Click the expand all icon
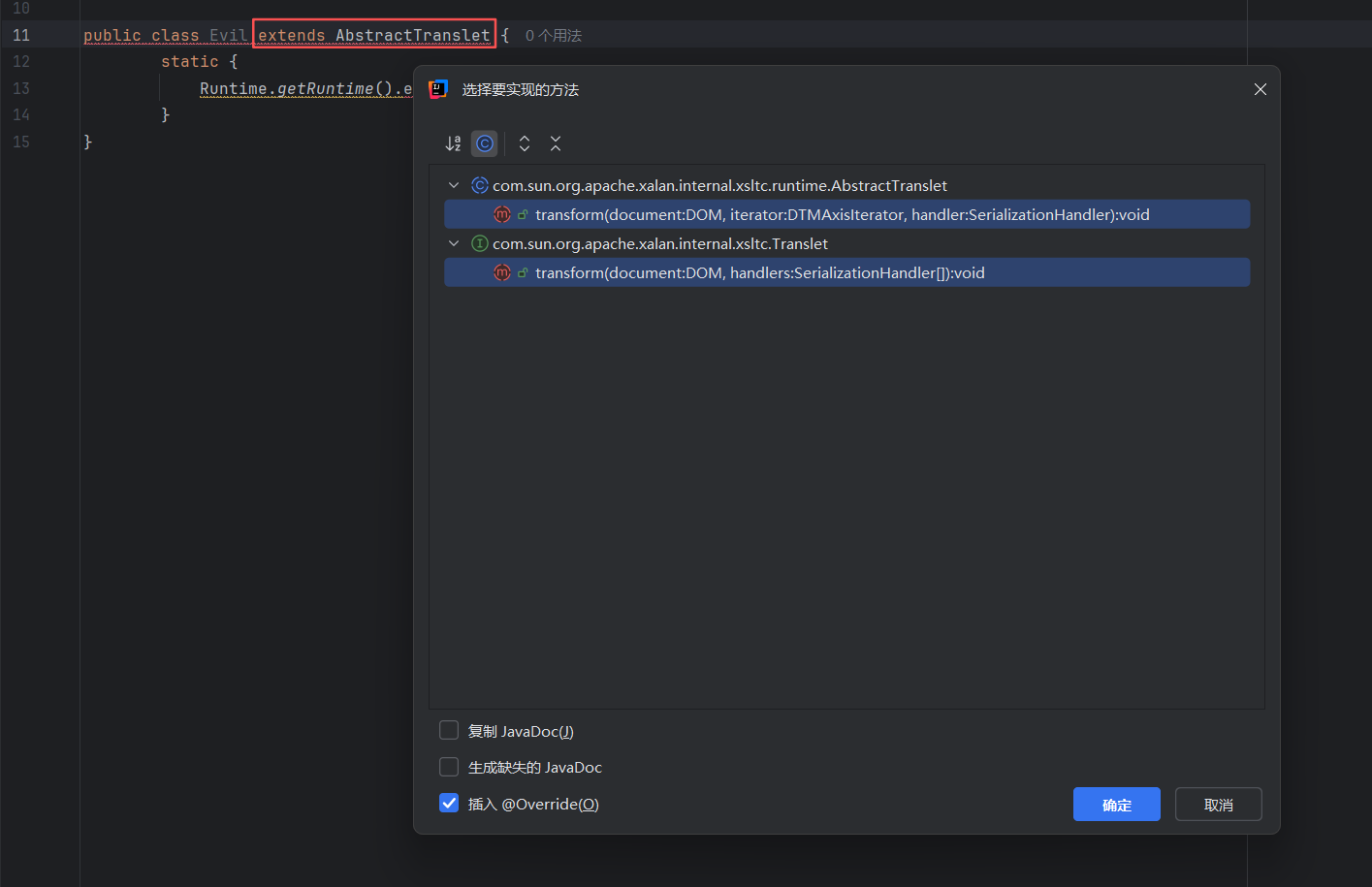The image size is (1372, 887). [525, 143]
